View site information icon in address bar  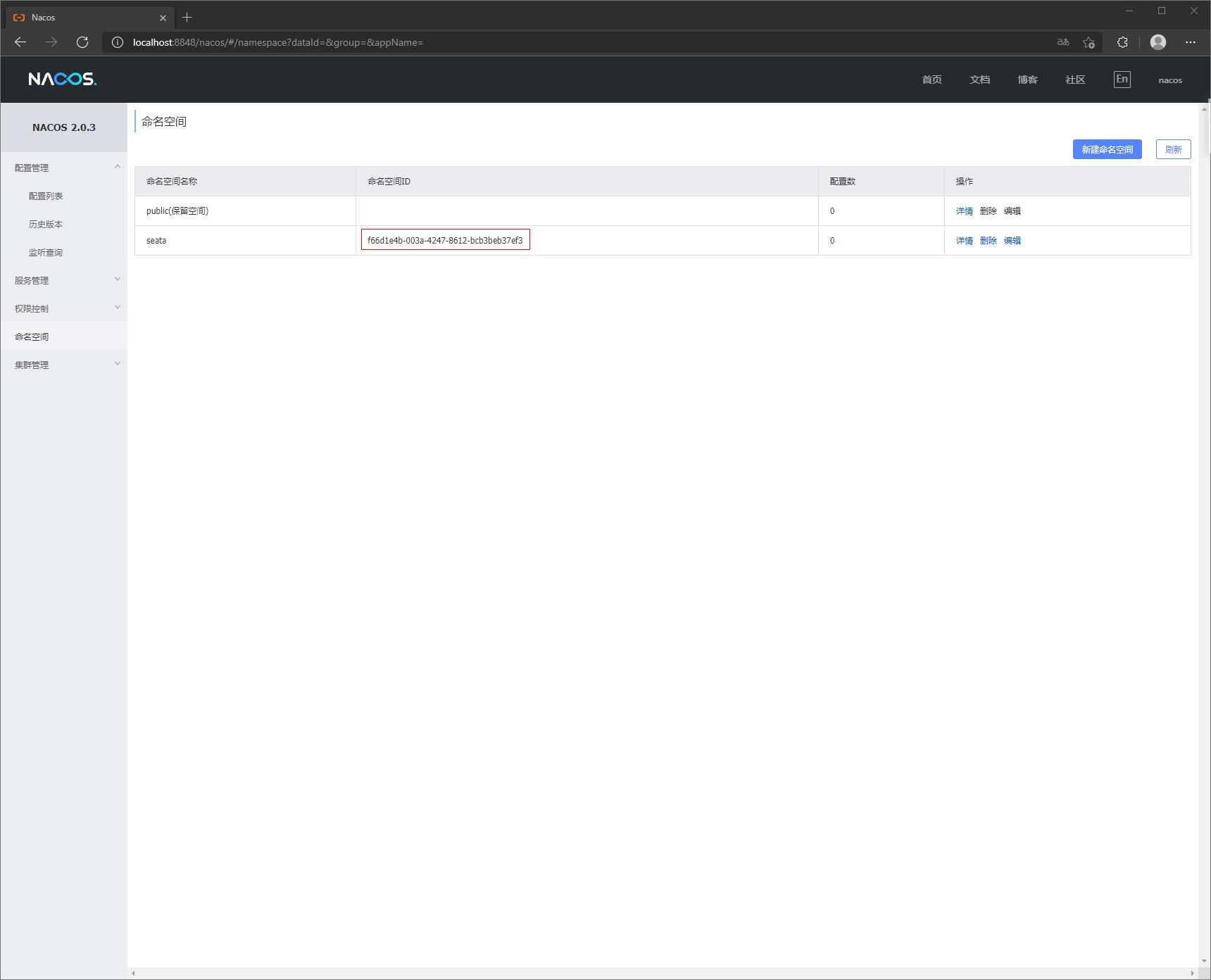coord(118,42)
